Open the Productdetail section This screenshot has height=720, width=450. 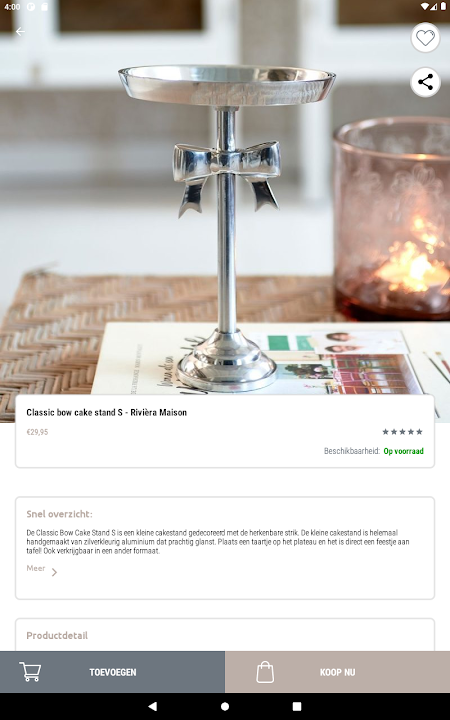click(57, 636)
